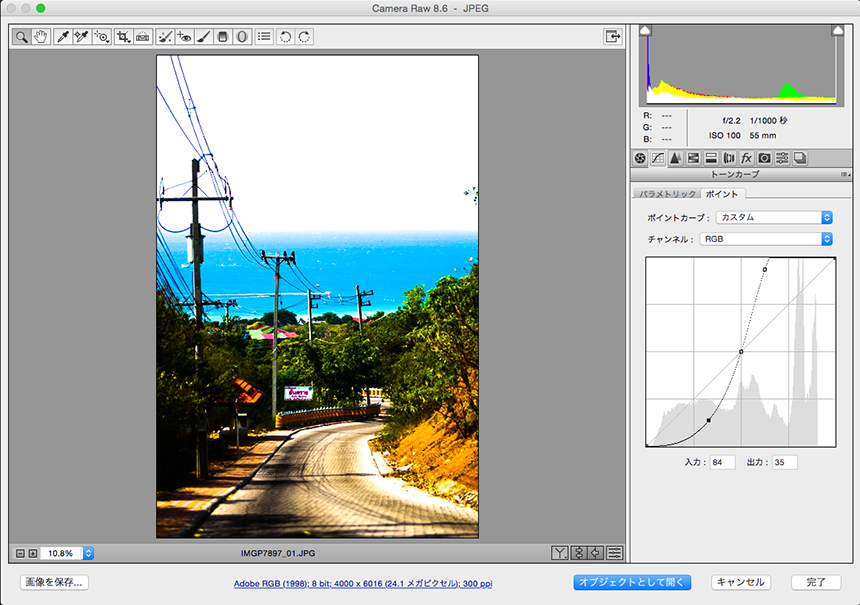Open the Adobe RGB workflow options link
860x605 pixels.
(x=363, y=584)
